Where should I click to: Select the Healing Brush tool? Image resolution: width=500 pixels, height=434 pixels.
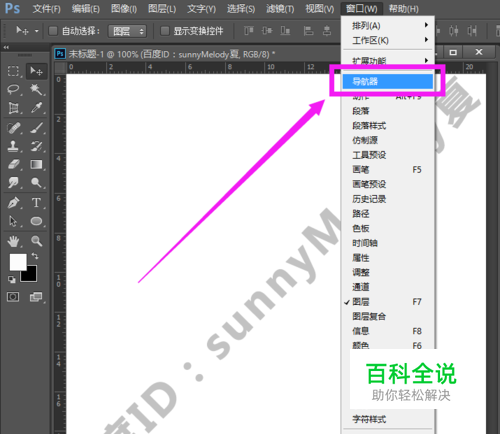(x=13, y=128)
